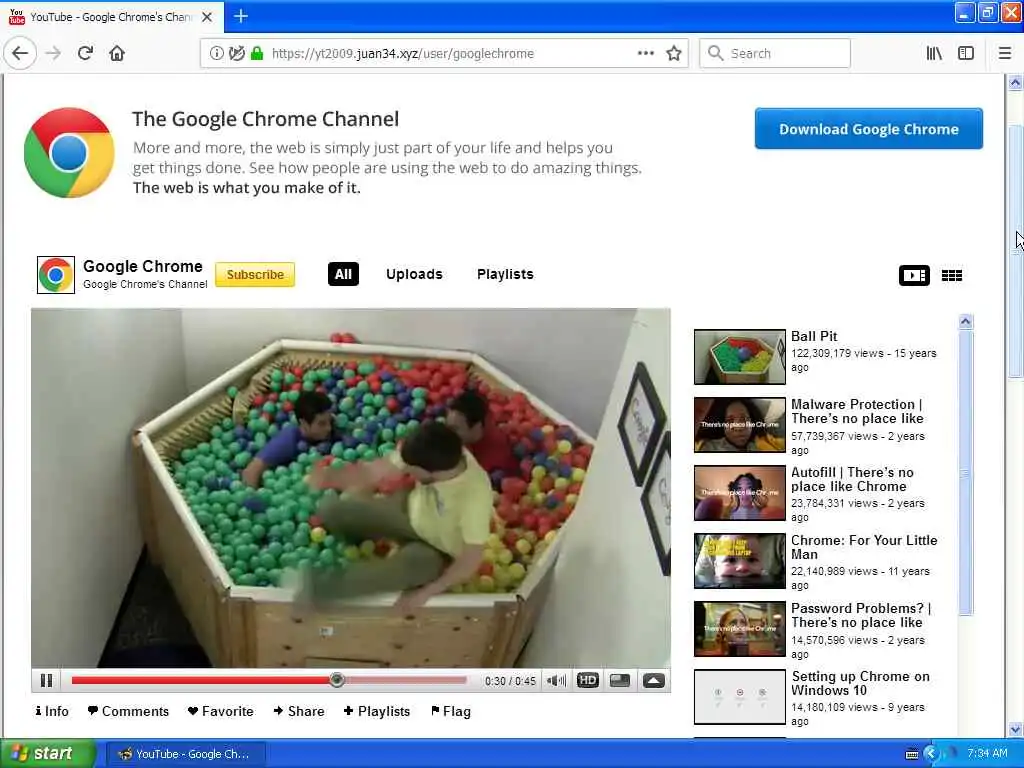The width and height of the screenshot is (1024, 768).
Task: Open the Firefox hamburger menu
Action: click(x=1005, y=54)
